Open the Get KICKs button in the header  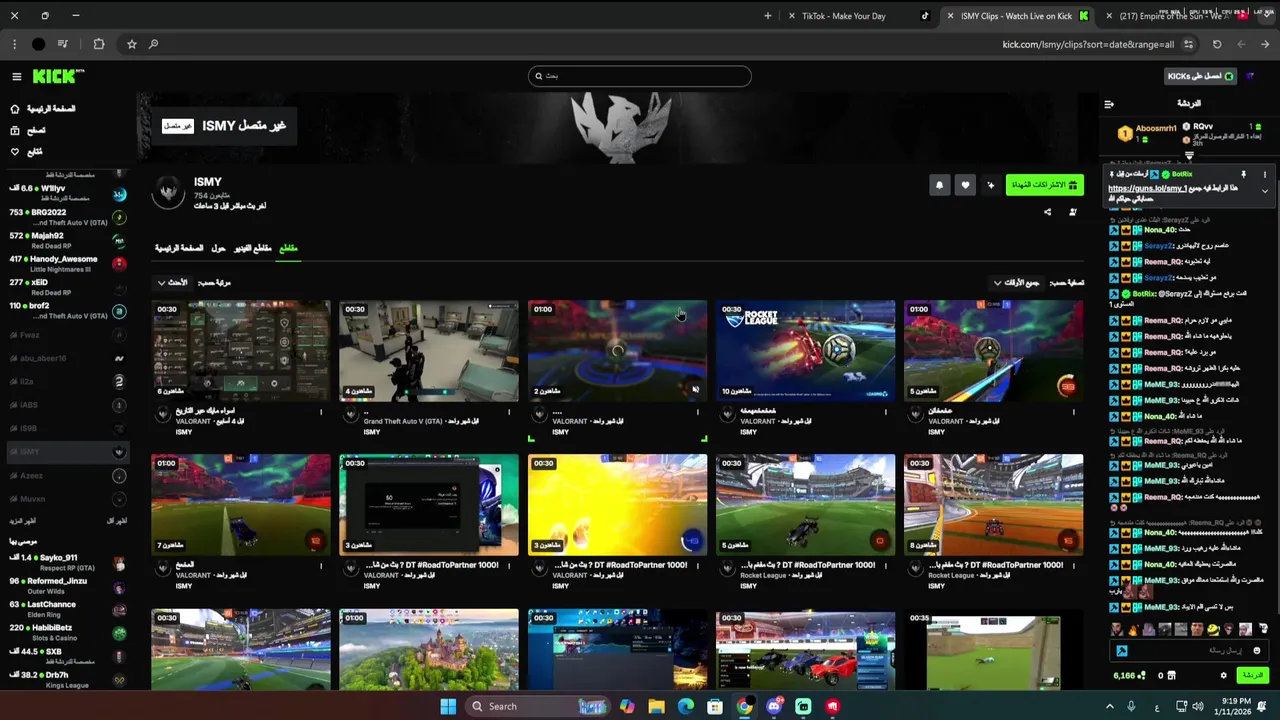tap(1201, 76)
